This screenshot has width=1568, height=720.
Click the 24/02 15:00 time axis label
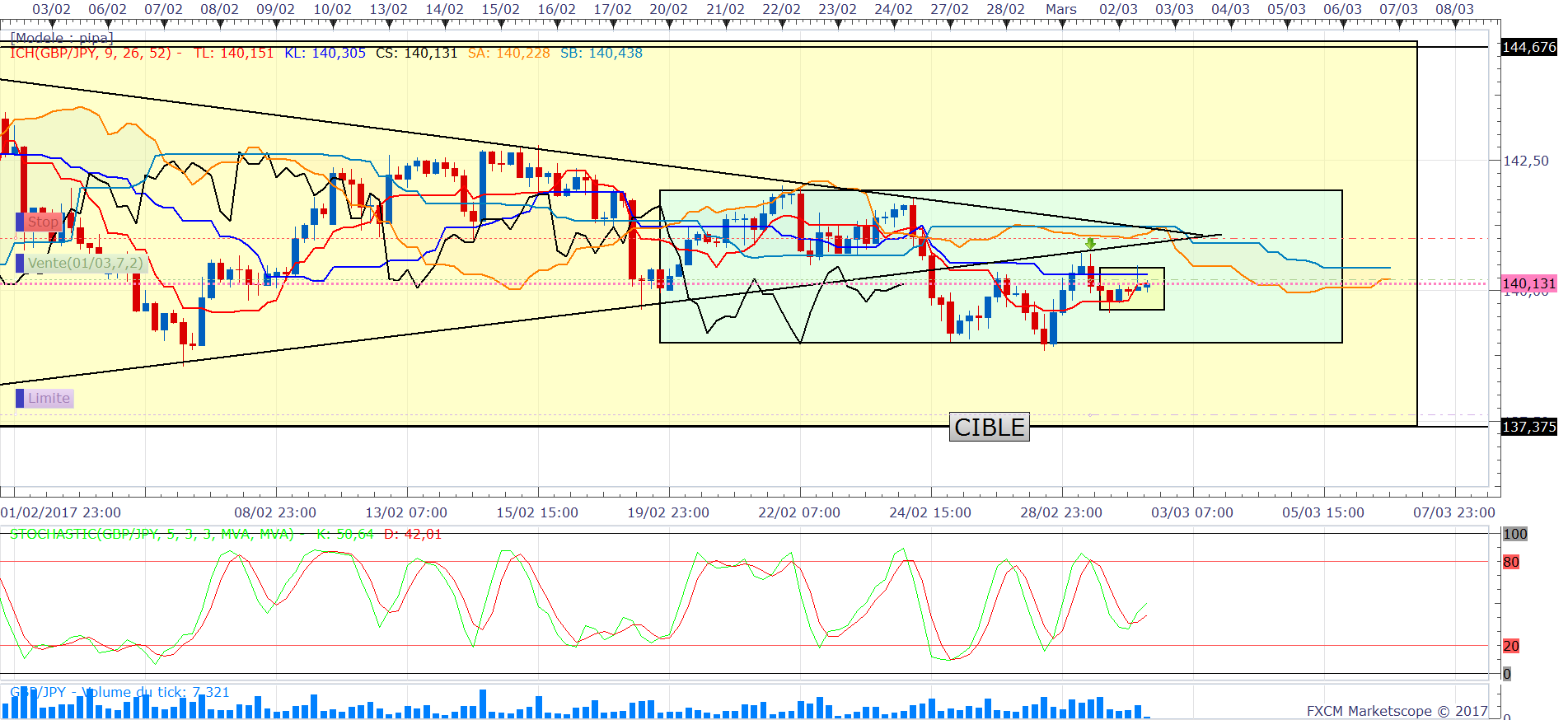click(x=930, y=512)
